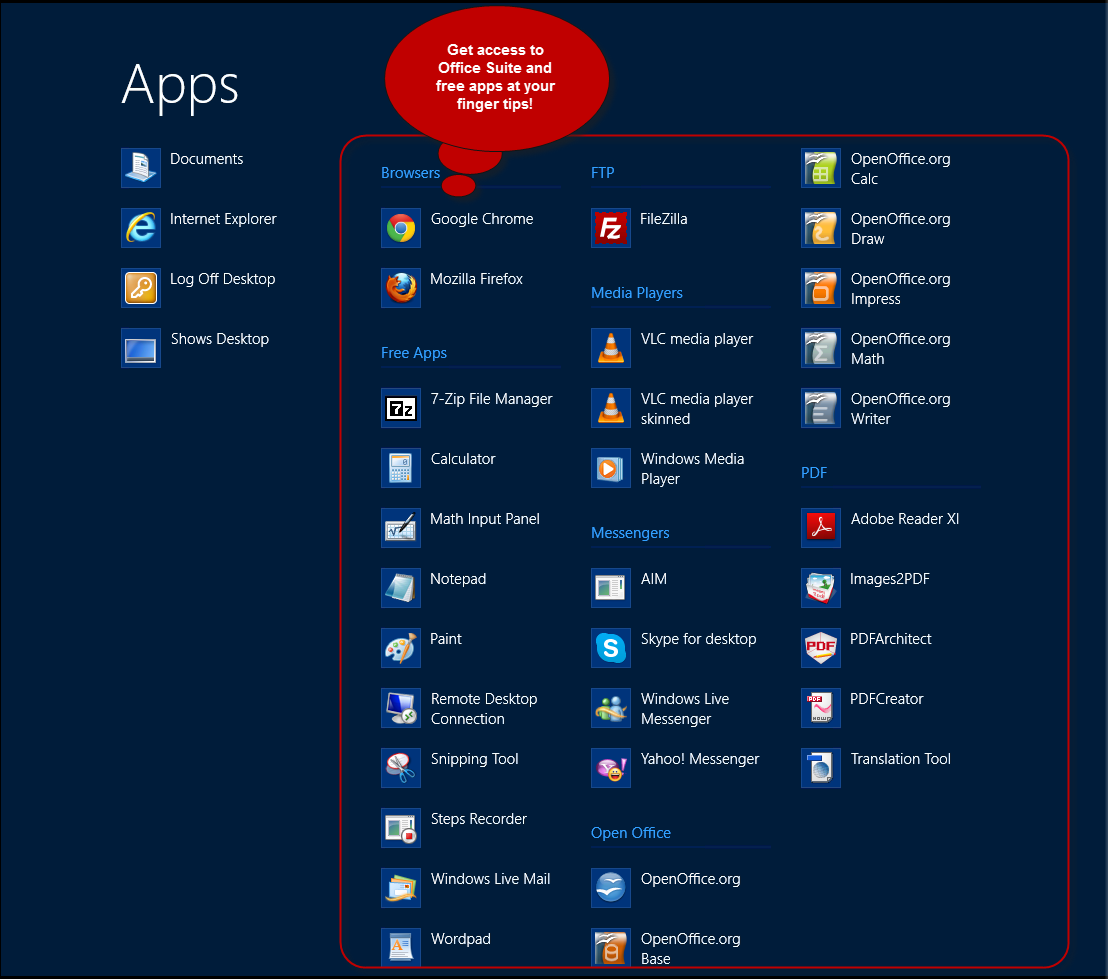
Task: Open 7-Zip File Manager icon
Action: tap(401, 409)
